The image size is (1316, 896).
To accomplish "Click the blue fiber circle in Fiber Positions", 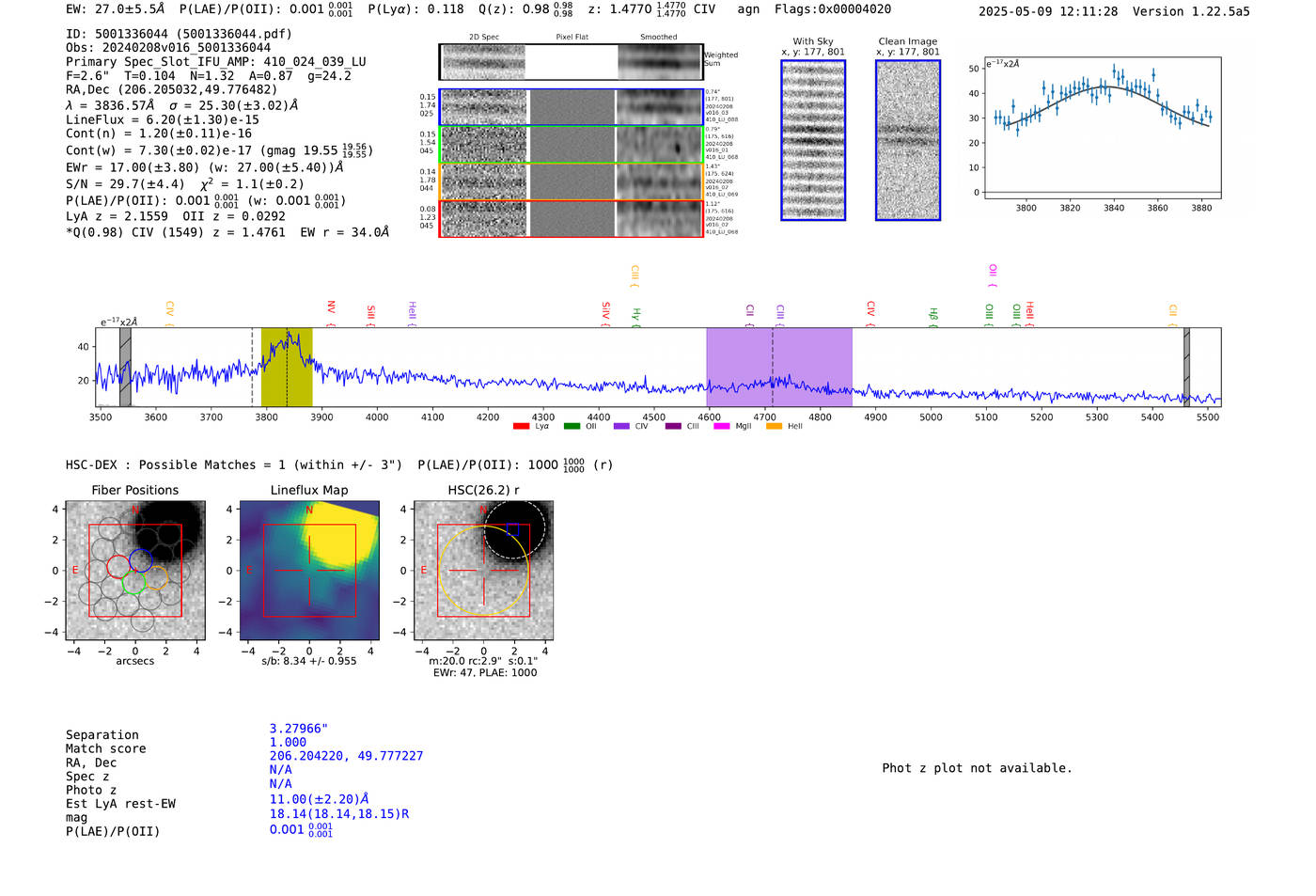I will pyautogui.click(x=141, y=560).
